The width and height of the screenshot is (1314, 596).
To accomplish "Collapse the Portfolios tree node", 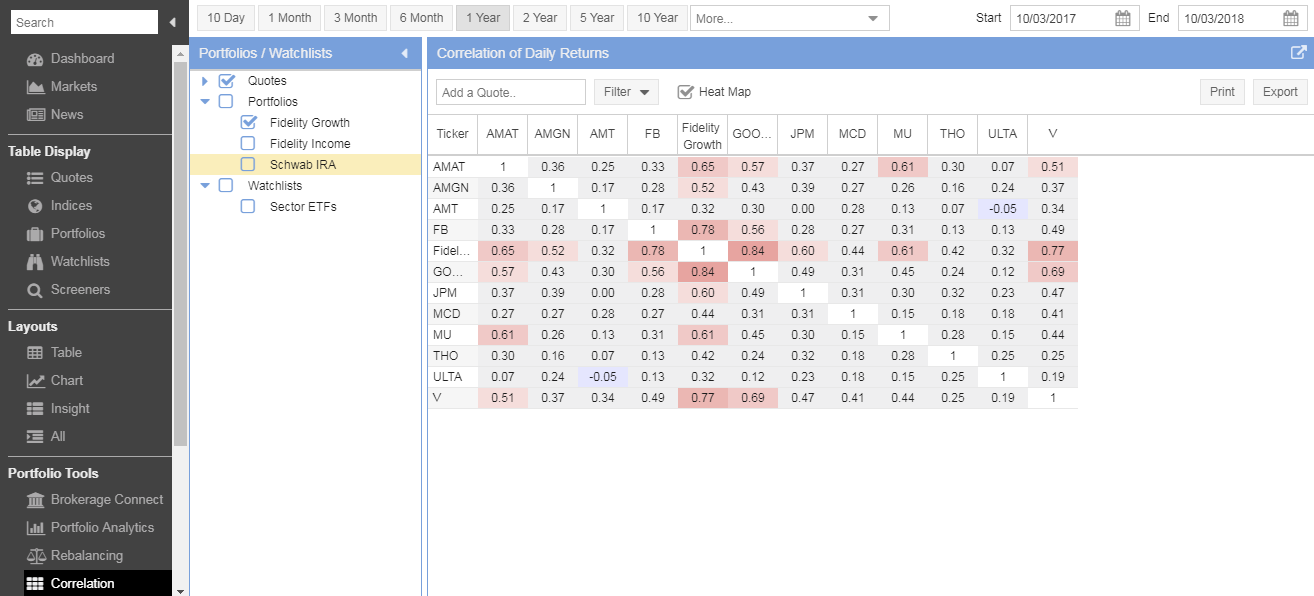I will [205, 102].
